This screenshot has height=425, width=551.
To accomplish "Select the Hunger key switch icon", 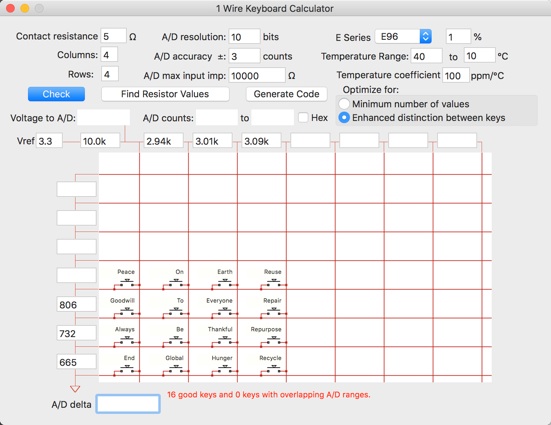I will point(225,369).
